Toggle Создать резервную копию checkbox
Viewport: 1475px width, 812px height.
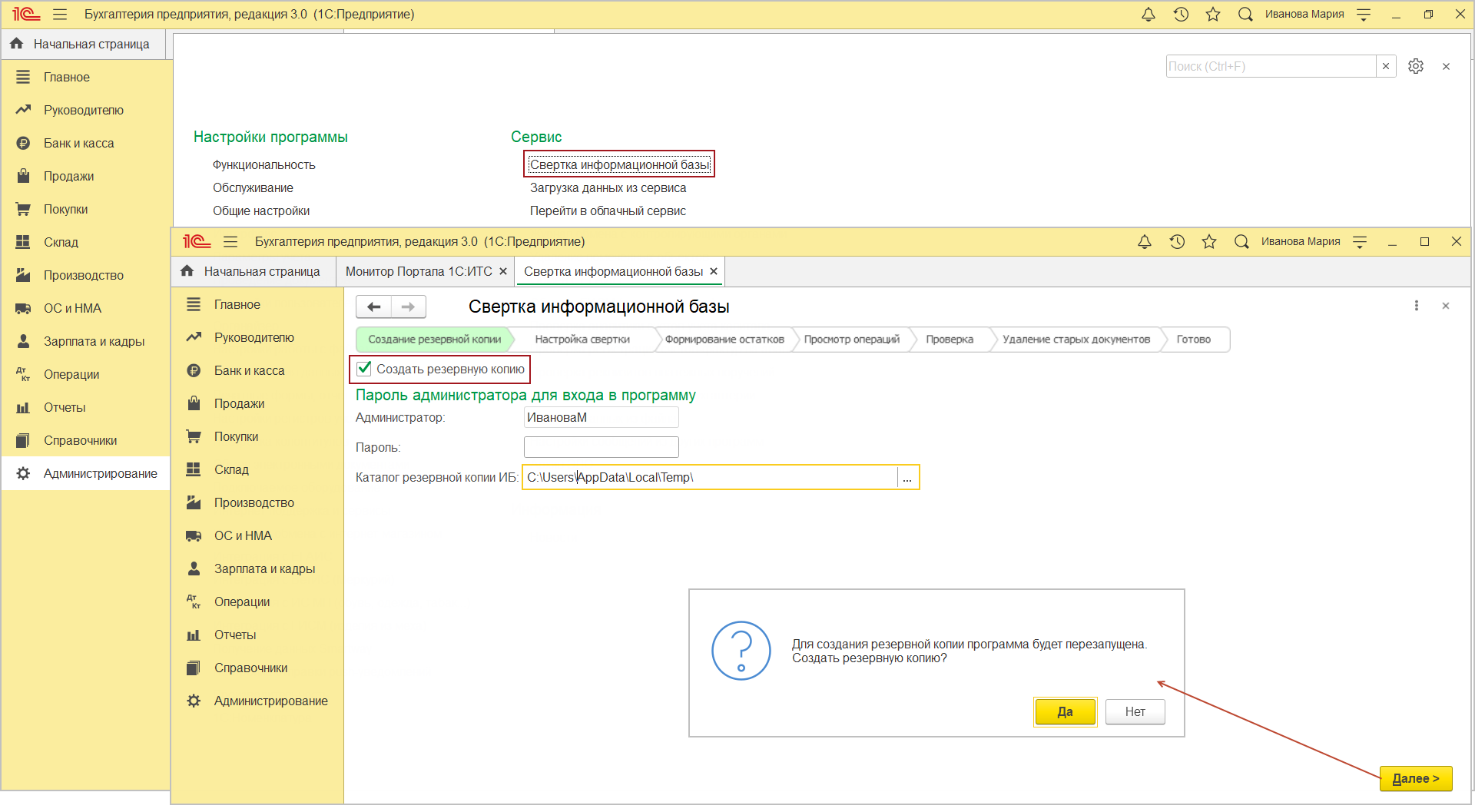point(365,369)
